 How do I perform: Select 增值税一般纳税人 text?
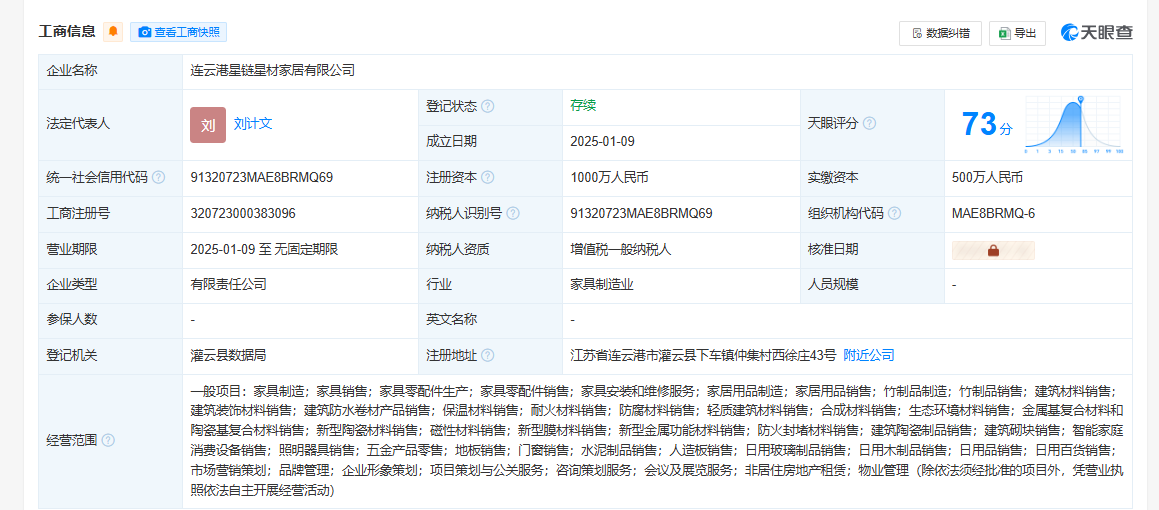(x=621, y=250)
